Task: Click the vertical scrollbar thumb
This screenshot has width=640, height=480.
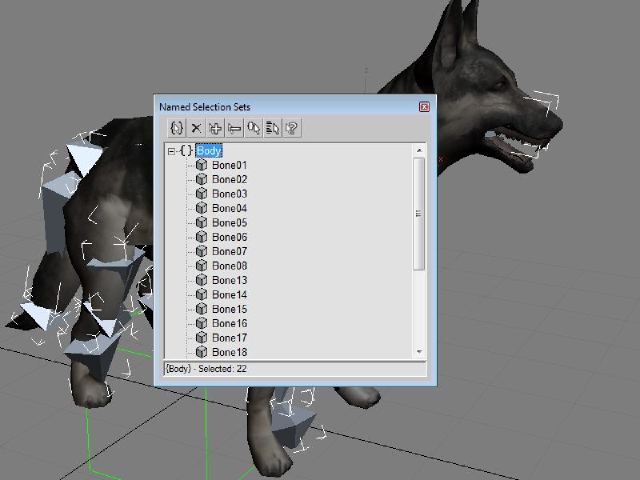Action: [419, 214]
